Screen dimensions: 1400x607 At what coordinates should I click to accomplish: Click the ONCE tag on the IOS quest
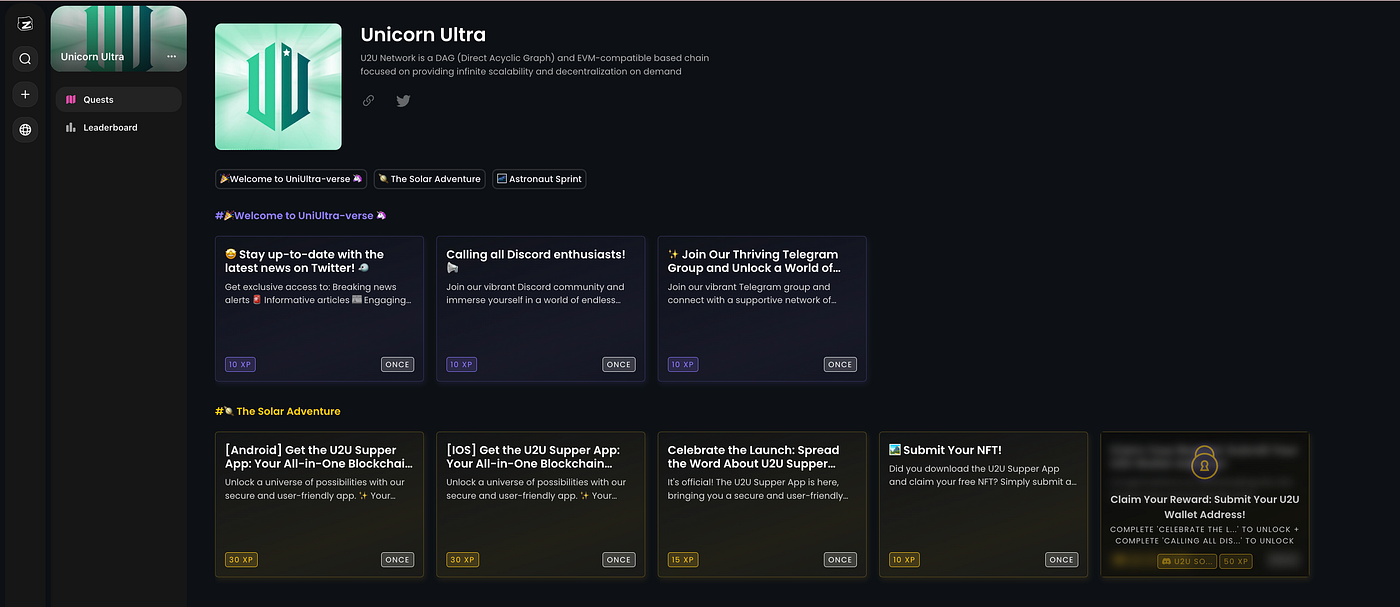pos(619,560)
